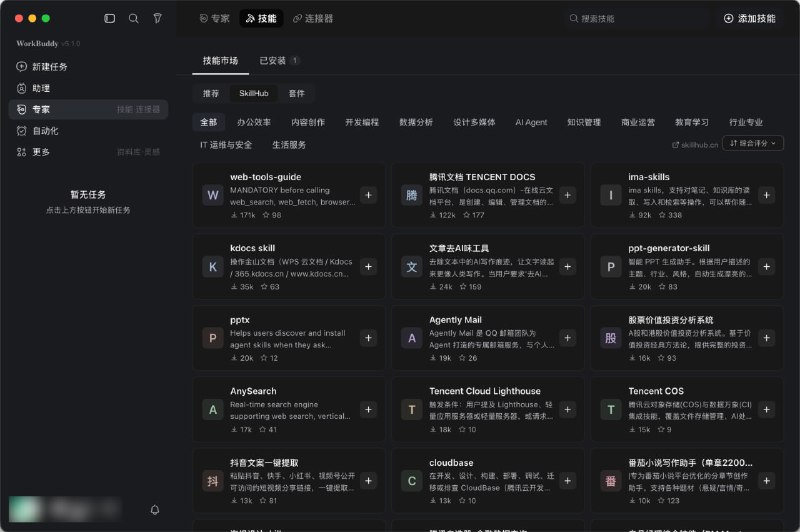Open the search magnifier in sidebar header
This screenshot has width=800, height=532.
[134, 18]
